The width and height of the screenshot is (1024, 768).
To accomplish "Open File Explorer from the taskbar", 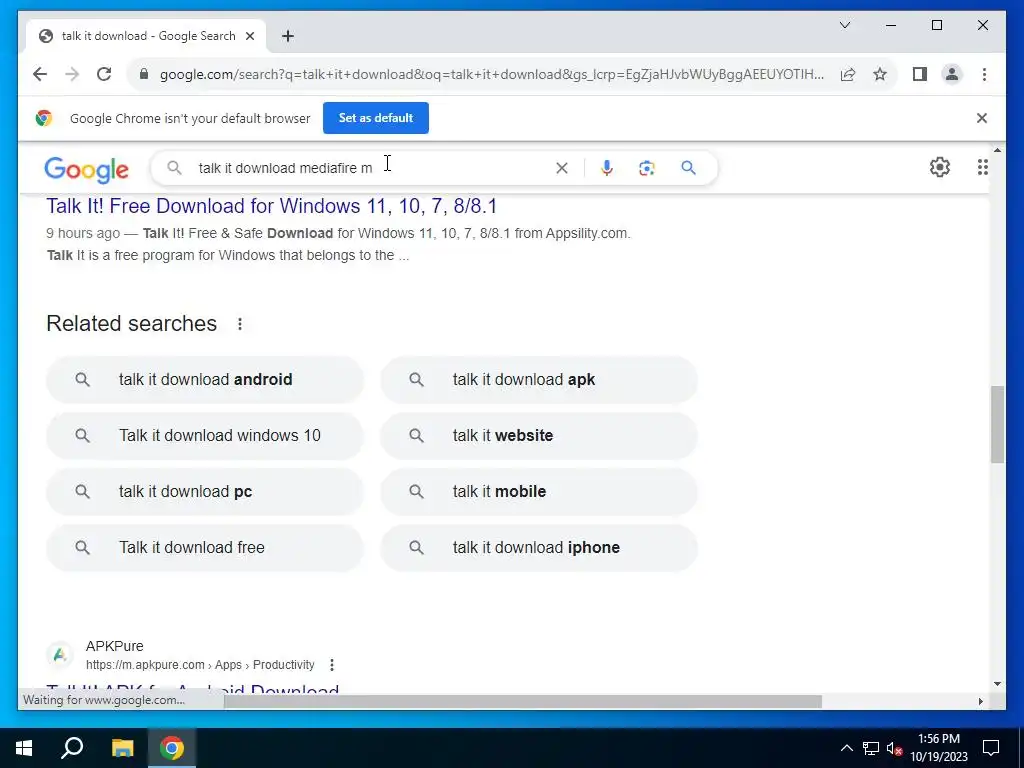I will tap(122, 748).
